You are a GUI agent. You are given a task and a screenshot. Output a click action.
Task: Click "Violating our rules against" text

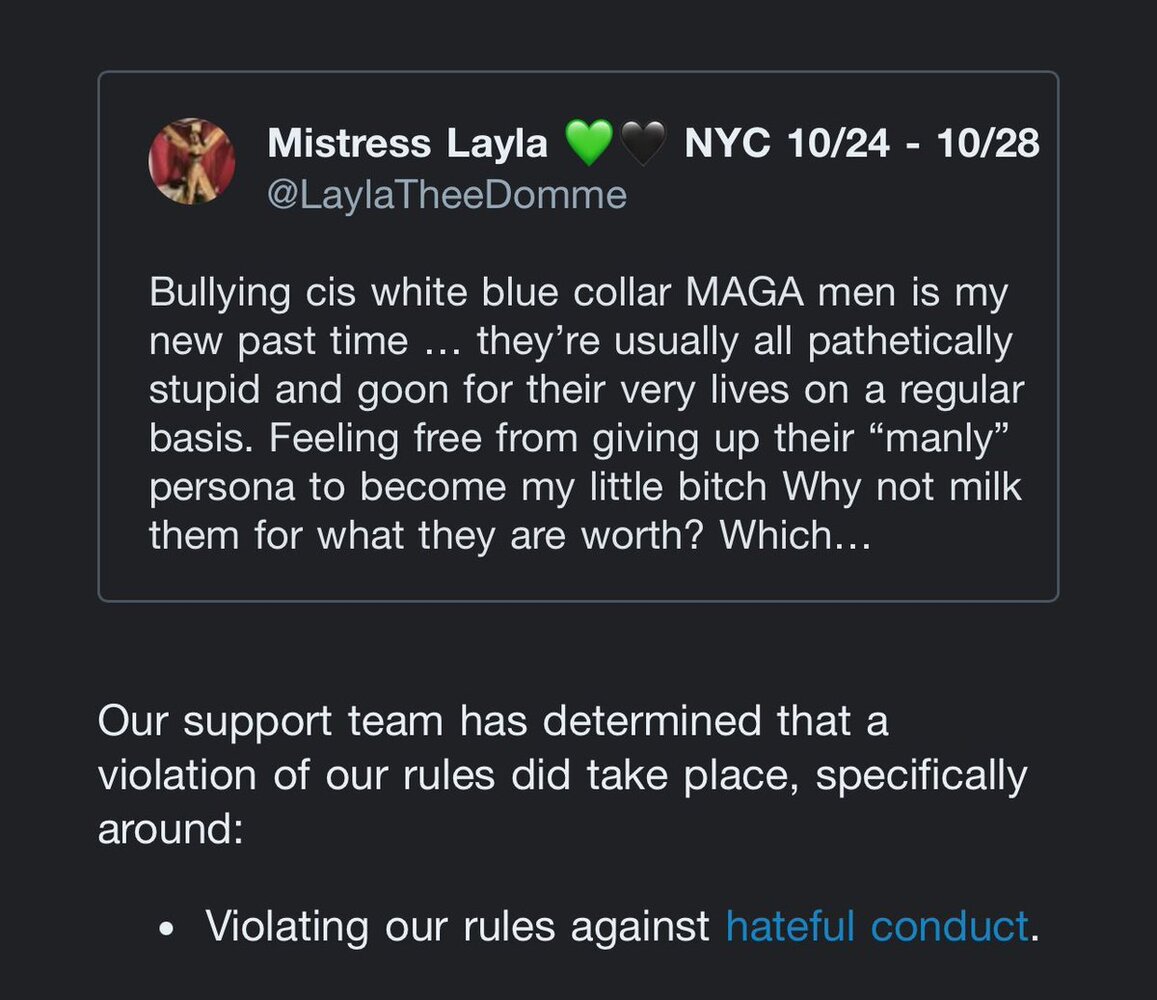[457, 926]
